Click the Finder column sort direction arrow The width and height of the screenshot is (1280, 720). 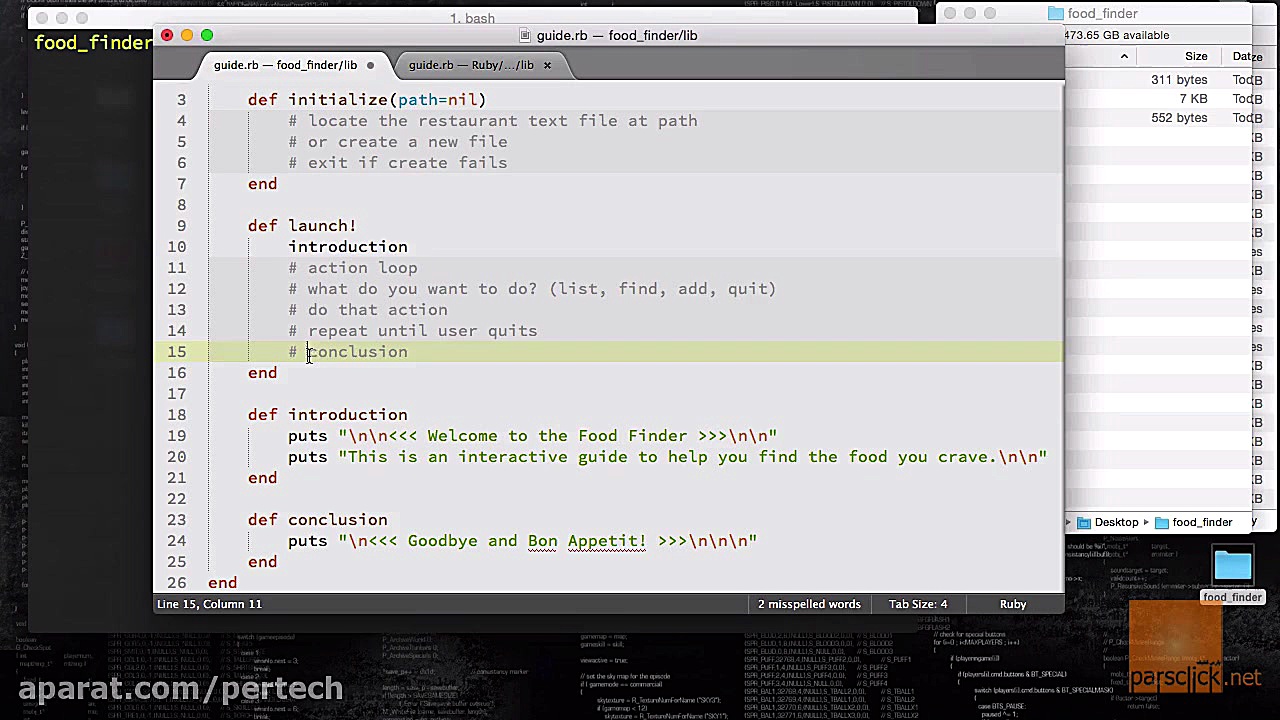[1124, 56]
